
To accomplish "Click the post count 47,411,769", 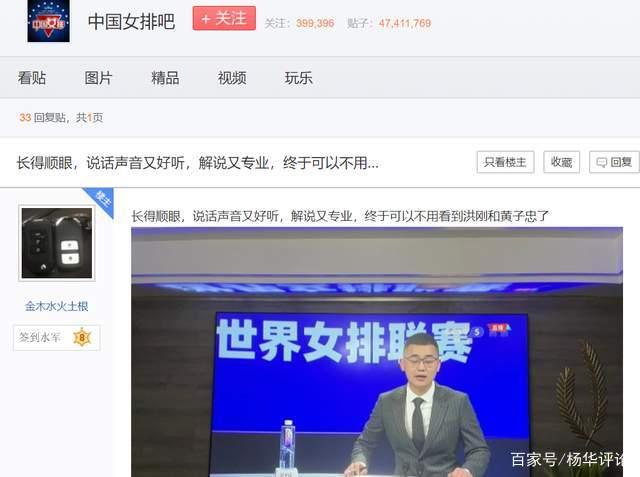I will pyautogui.click(x=404, y=23).
